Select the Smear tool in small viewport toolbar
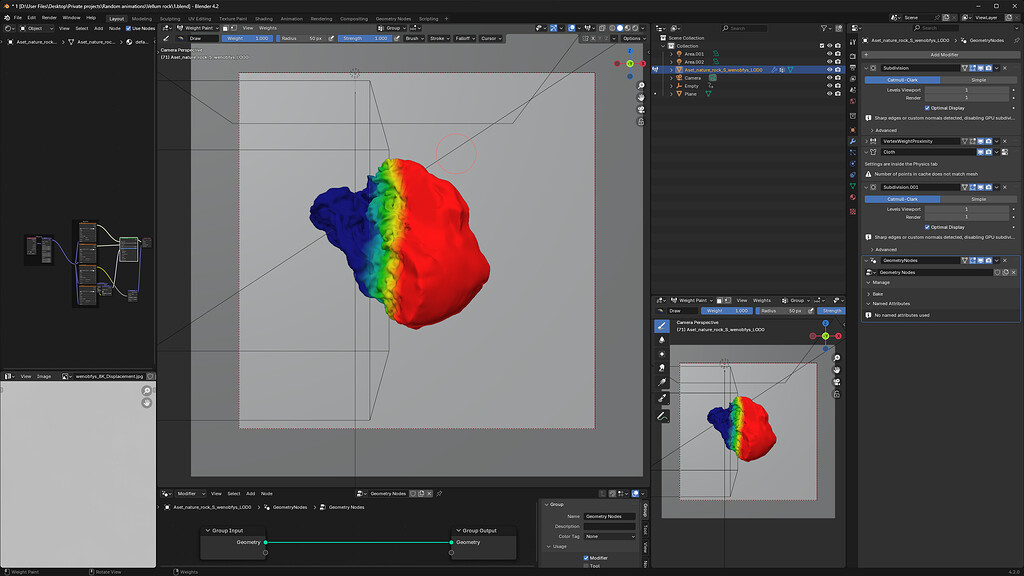 tap(662, 368)
